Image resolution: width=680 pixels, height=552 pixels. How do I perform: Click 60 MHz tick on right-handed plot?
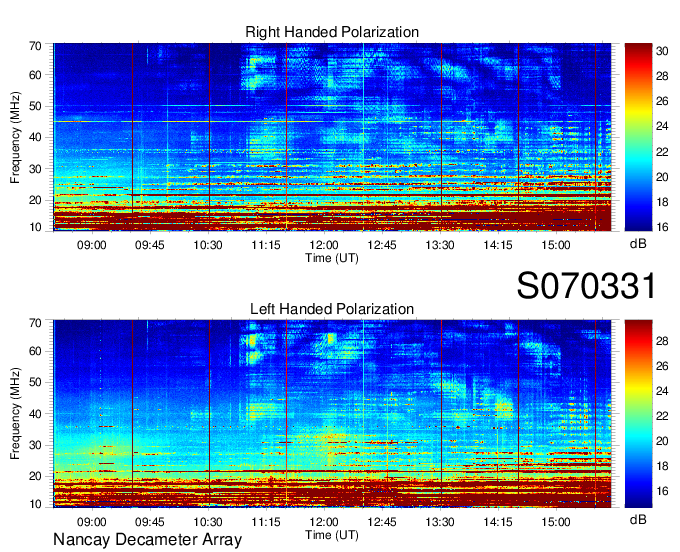click(x=35, y=75)
